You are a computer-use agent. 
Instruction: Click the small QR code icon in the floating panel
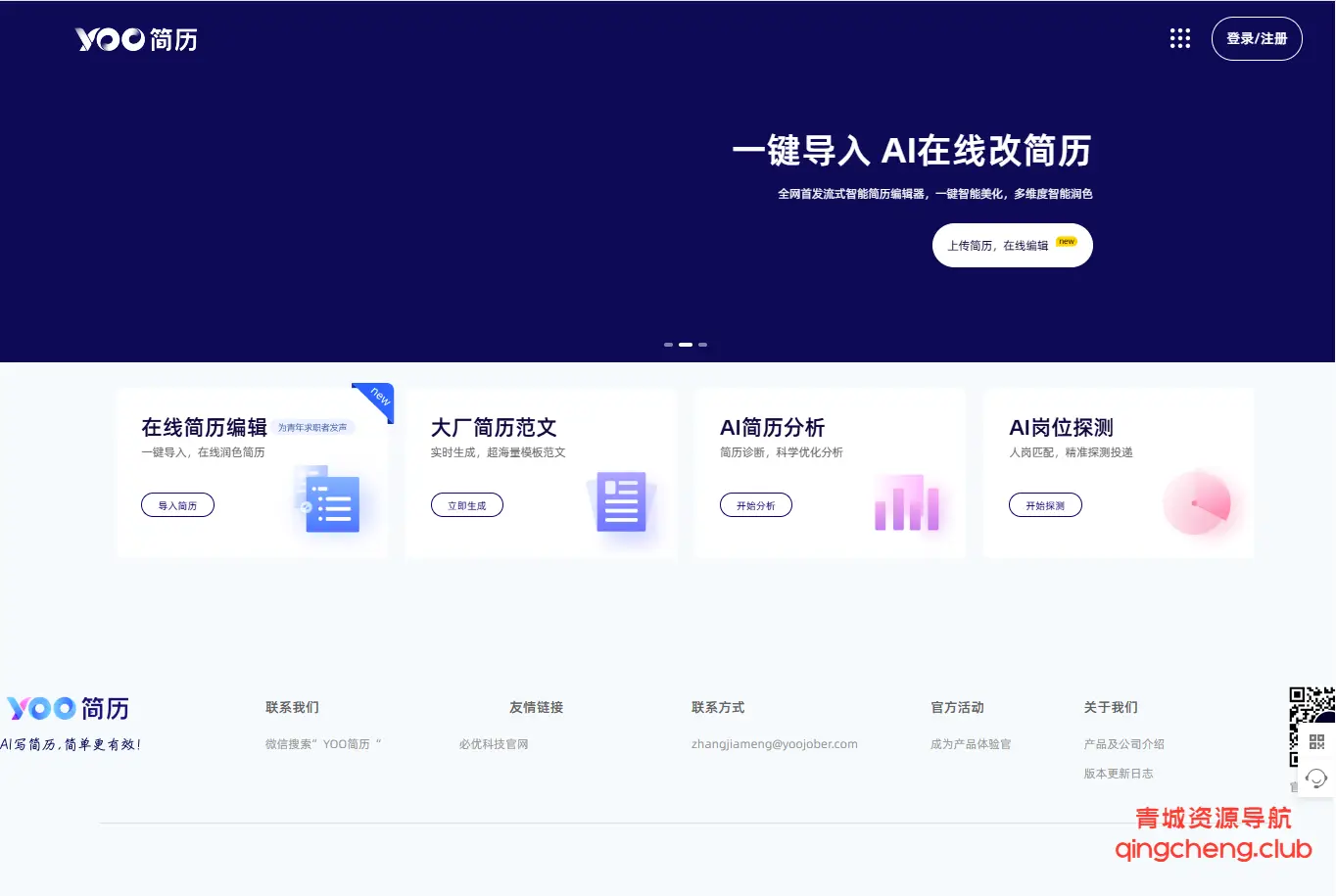pos(1315,742)
